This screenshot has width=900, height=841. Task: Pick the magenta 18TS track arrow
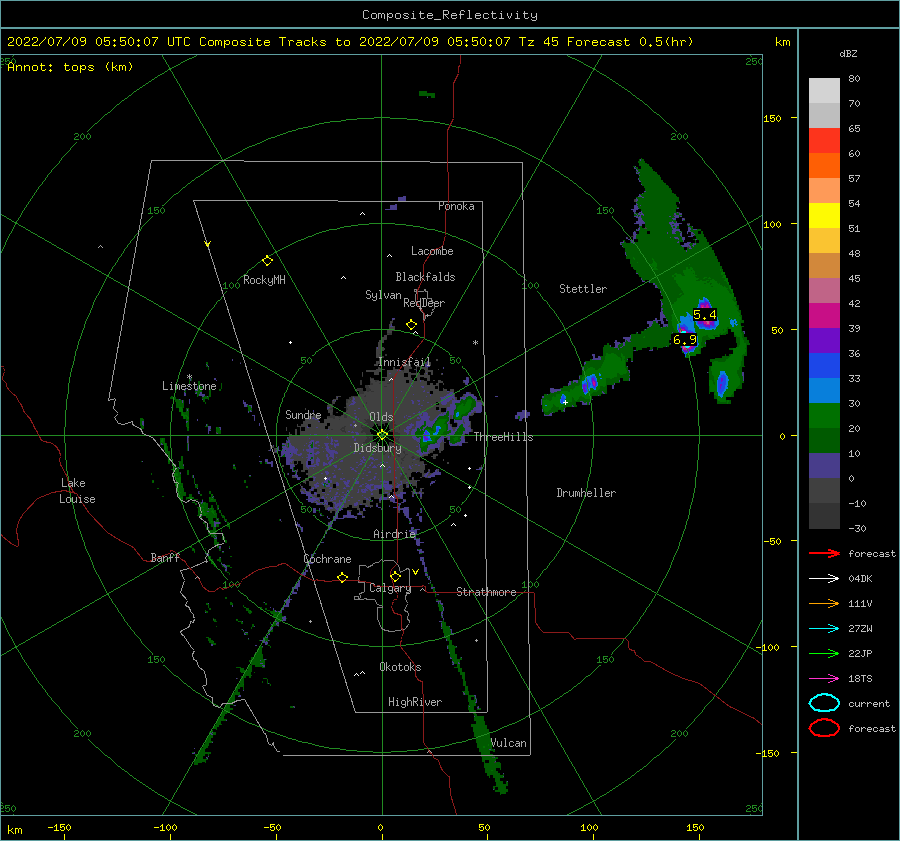click(824, 679)
